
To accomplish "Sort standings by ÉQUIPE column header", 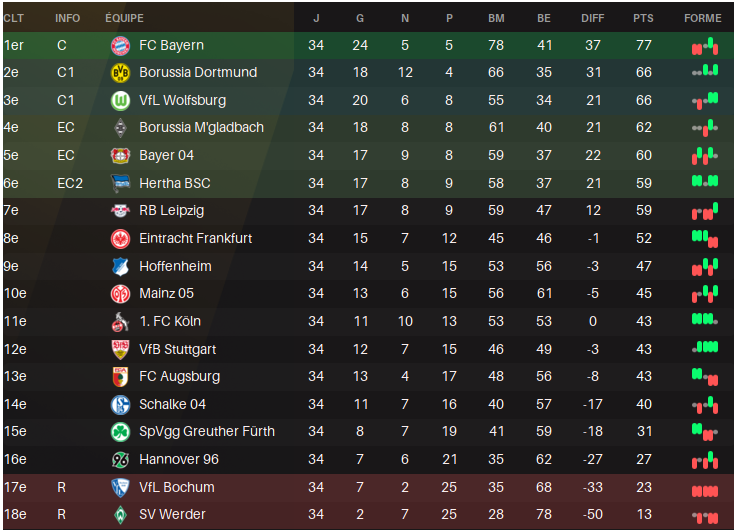I will [124, 18].
